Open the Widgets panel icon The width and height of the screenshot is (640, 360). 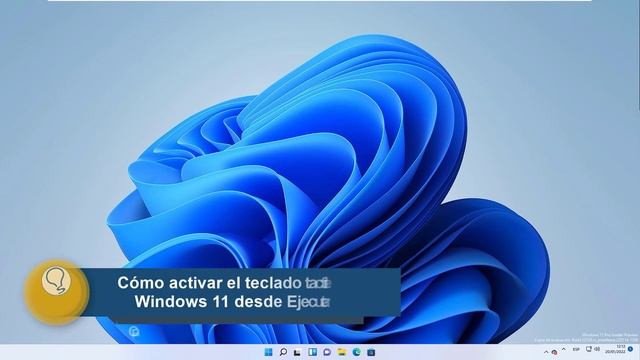[312, 352]
